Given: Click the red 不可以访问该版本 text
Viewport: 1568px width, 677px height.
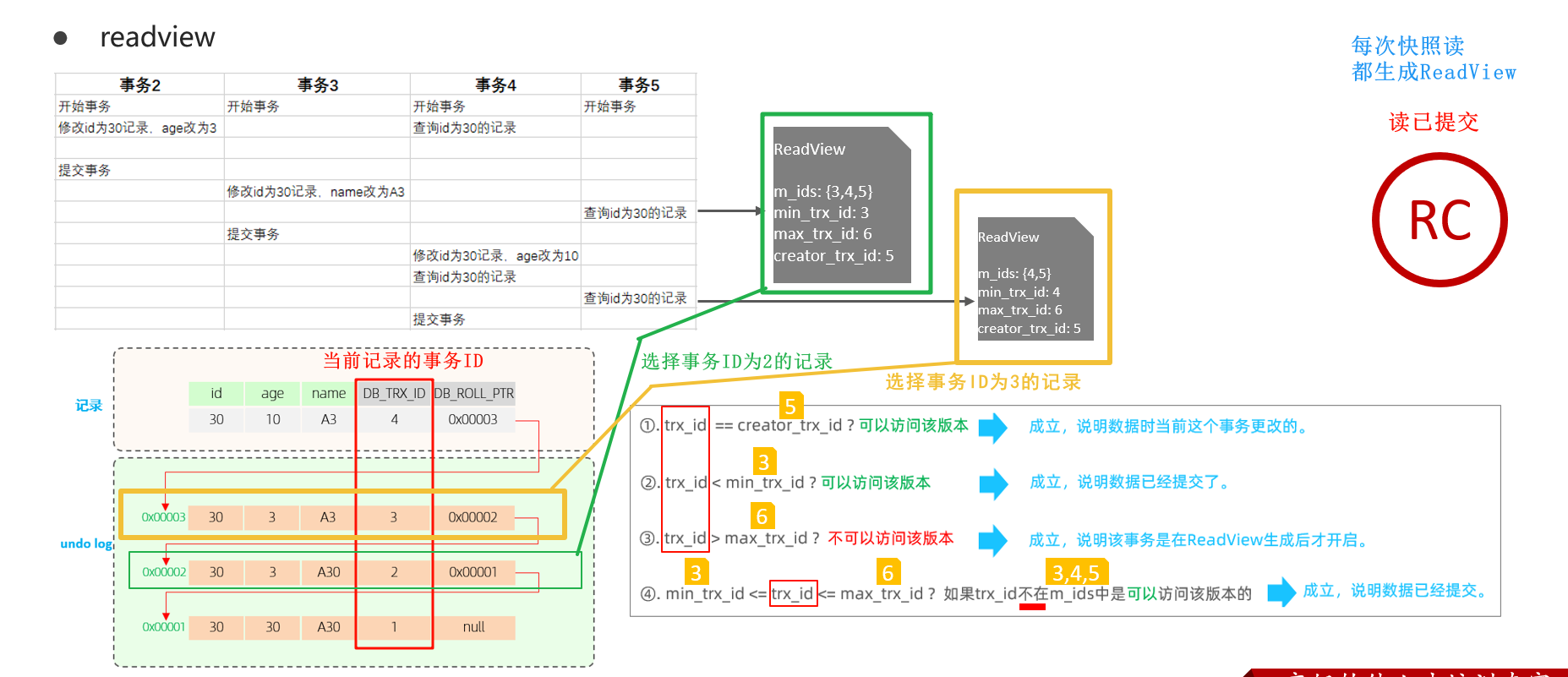Looking at the screenshot, I should click(x=891, y=538).
